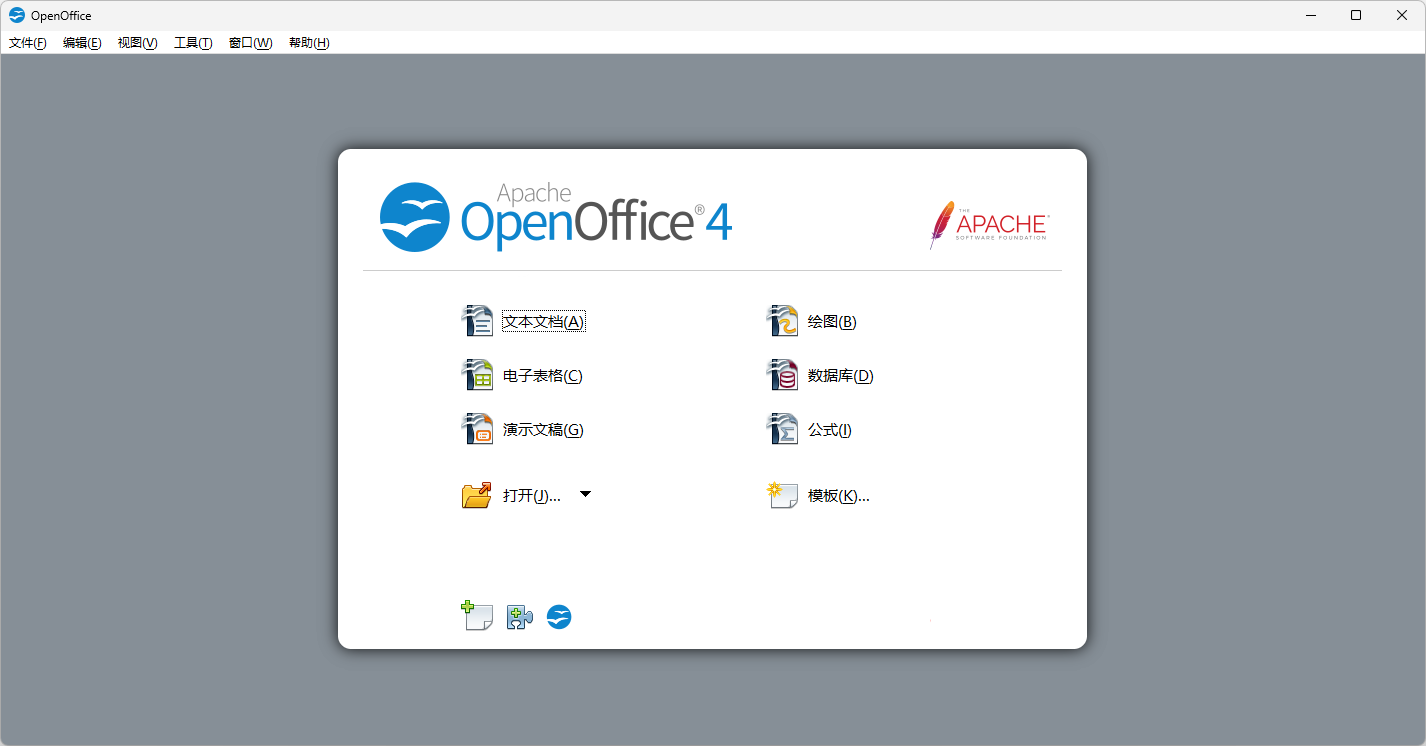1426x746 pixels.
Task: Open the OpenOffice title bar system icon
Action: (x=17, y=15)
